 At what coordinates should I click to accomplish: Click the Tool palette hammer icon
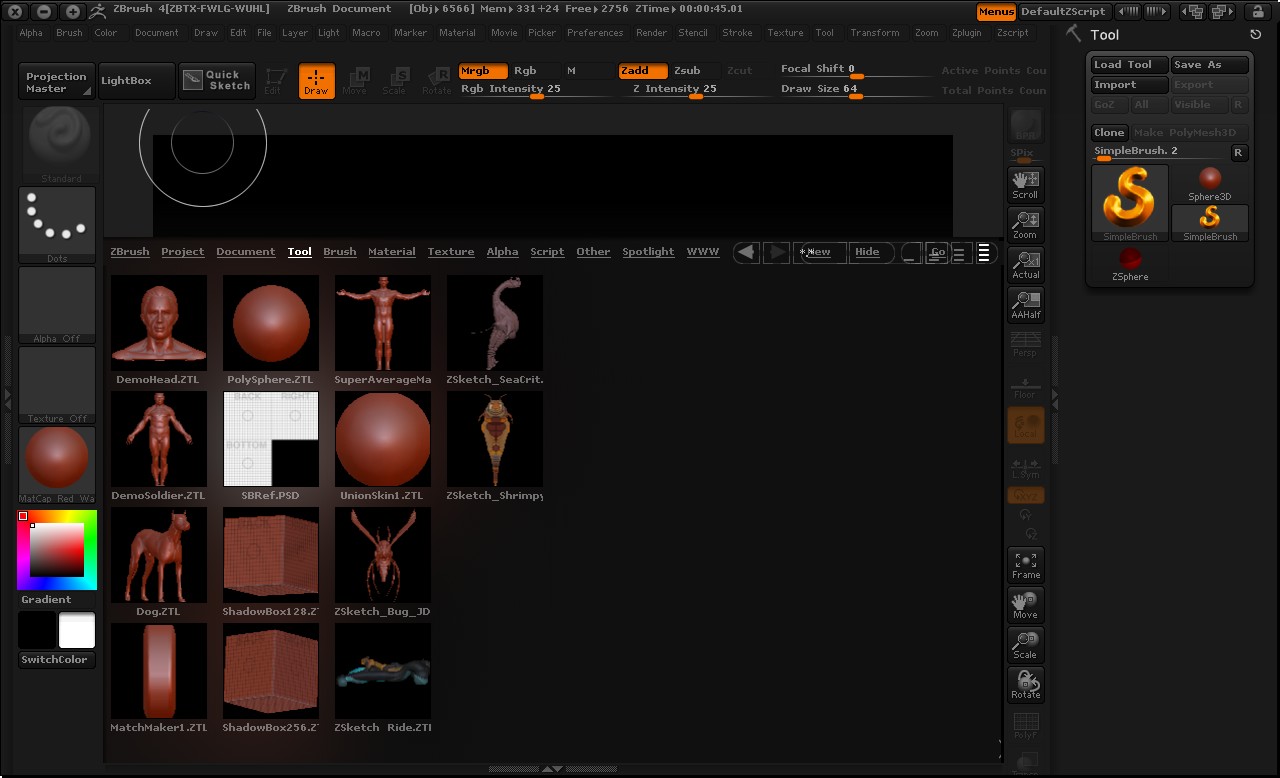click(1074, 34)
